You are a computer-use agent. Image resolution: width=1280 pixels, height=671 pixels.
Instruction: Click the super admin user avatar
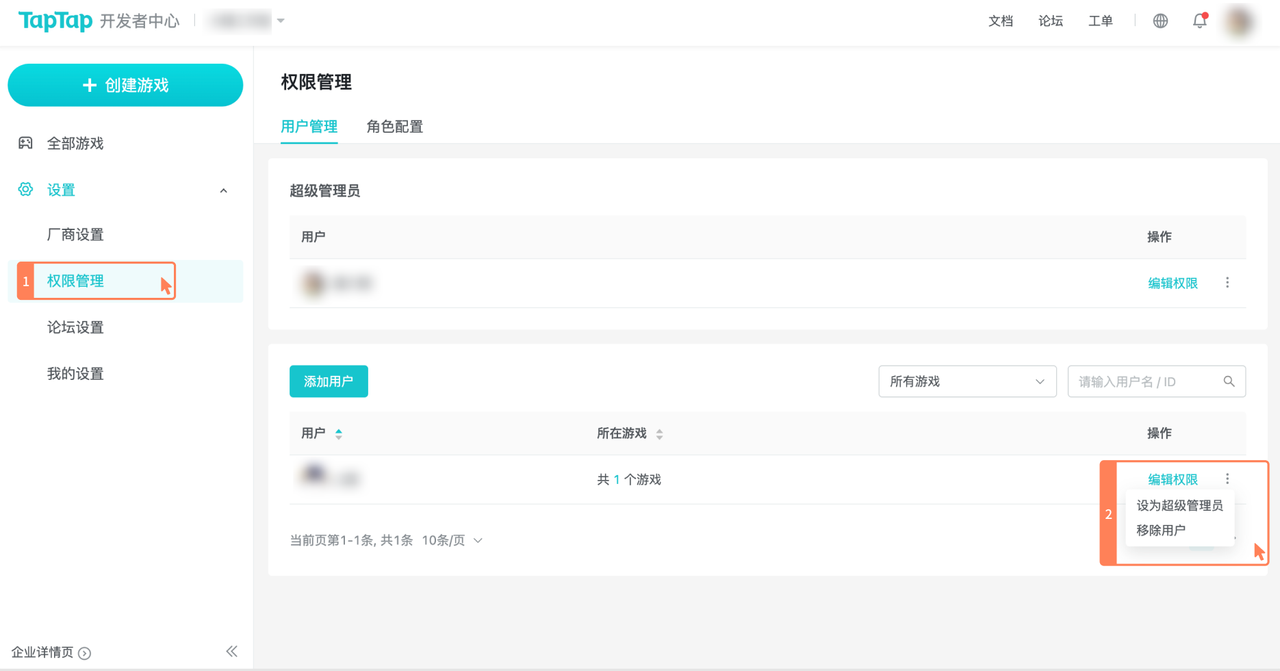(x=314, y=283)
